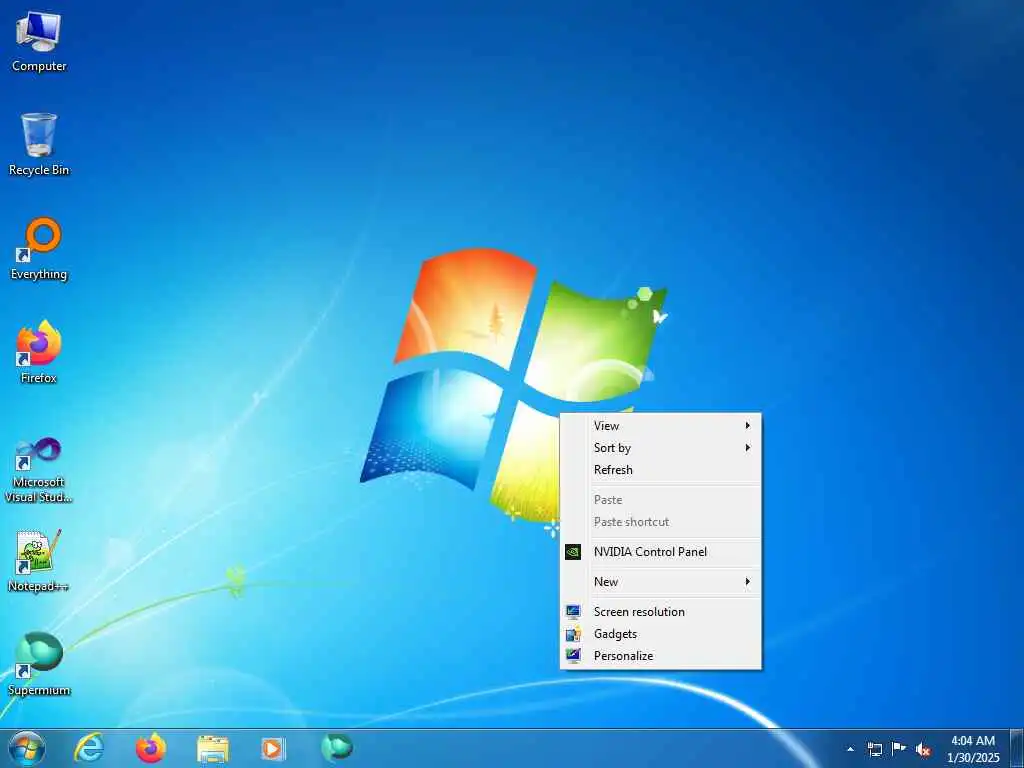Open NVIDIA Control Panel from menu
The width and height of the screenshot is (1024, 768).
tap(660, 552)
